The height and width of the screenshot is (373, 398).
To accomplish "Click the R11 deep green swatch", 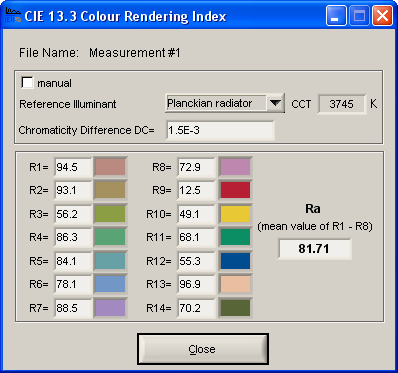I will [x=235, y=237].
